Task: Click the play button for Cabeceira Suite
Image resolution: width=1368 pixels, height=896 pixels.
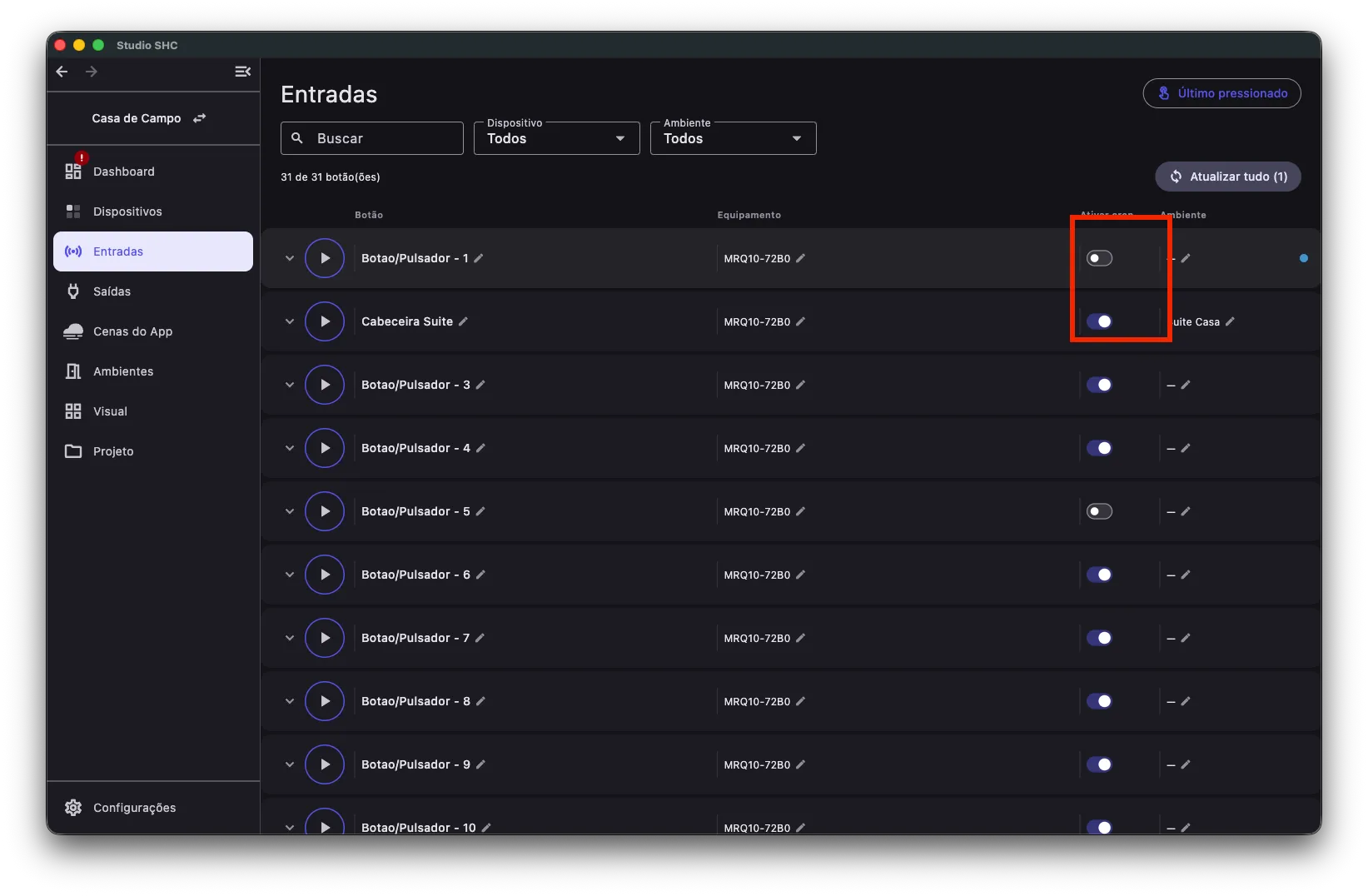Action: (x=325, y=321)
